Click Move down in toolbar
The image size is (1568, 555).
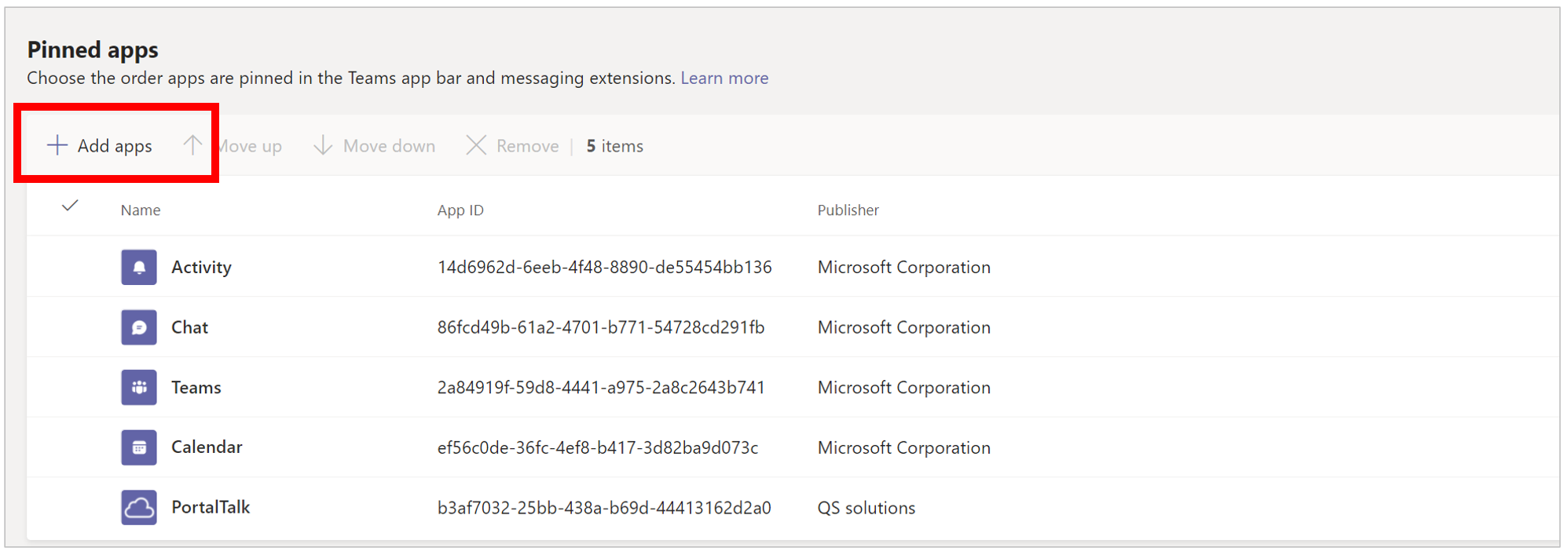[375, 146]
